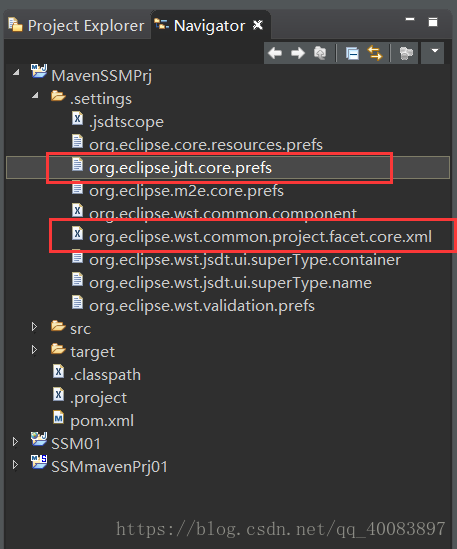
Task: Expand the SSMmavenPrj01 project
Action: (x=15, y=465)
